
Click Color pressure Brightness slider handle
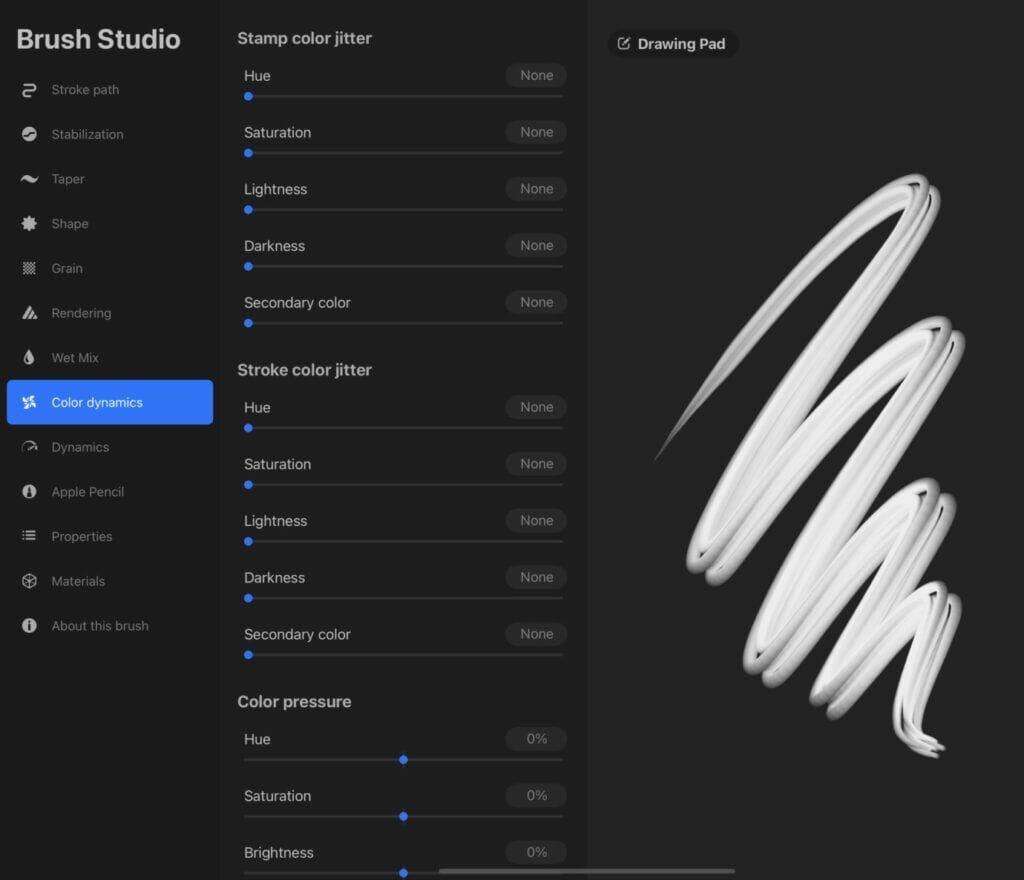[404, 873]
